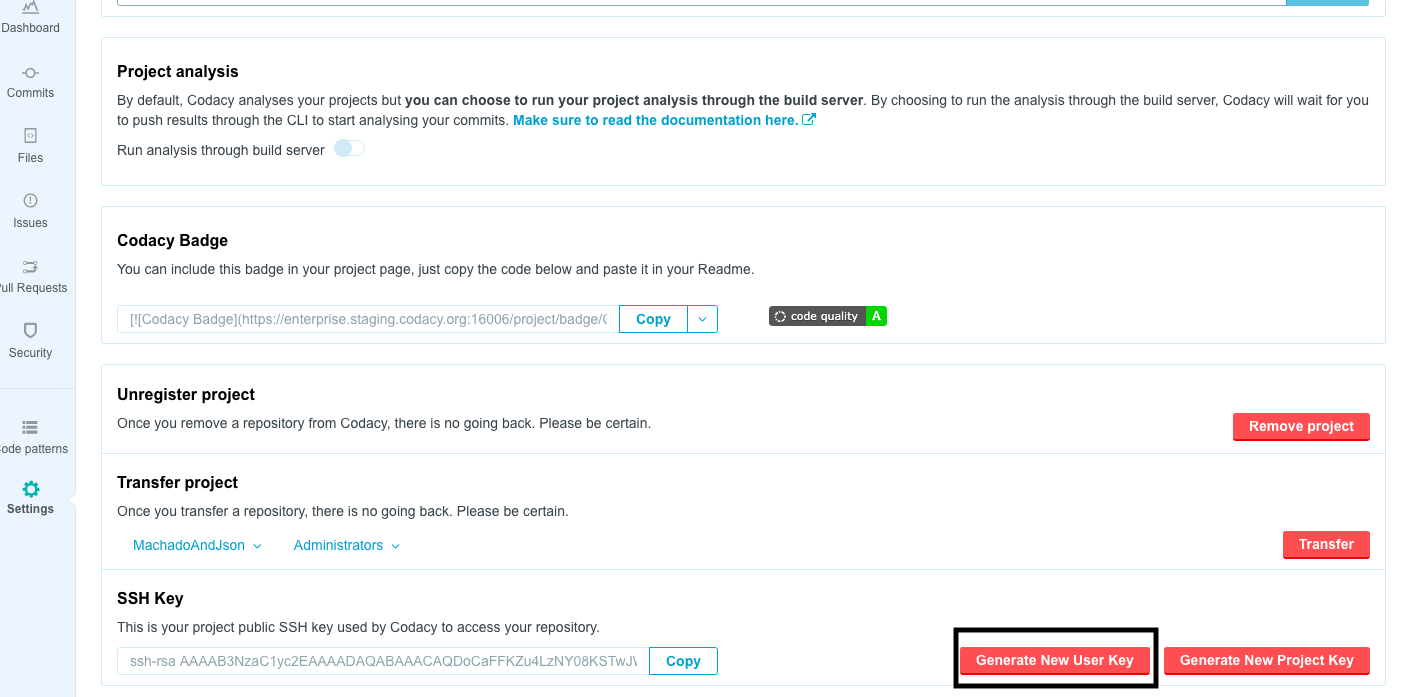Viewport: 1407px width, 697px height.
Task: Click the SSH key text field
Action: (x=383, y=661)
